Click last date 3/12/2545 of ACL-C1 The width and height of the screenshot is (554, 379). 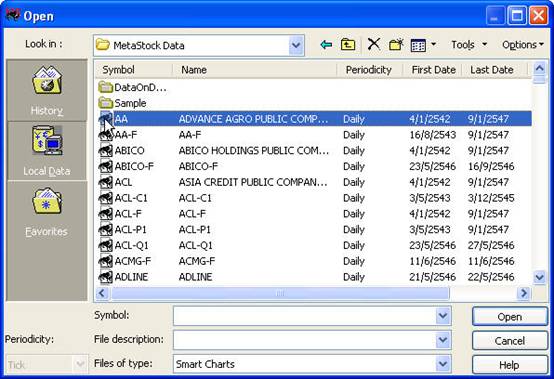click(x=491, y=198)
